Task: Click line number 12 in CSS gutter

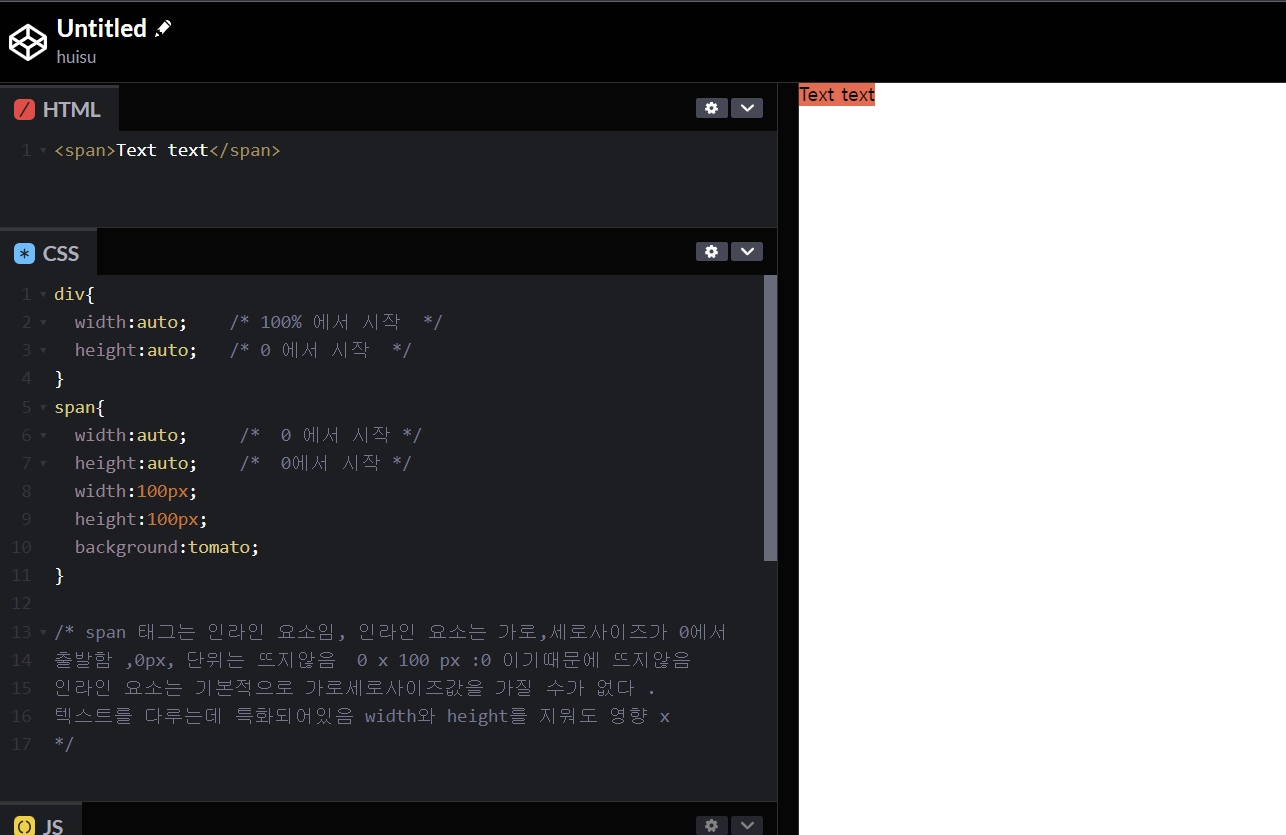Action: tap(21, 603)
